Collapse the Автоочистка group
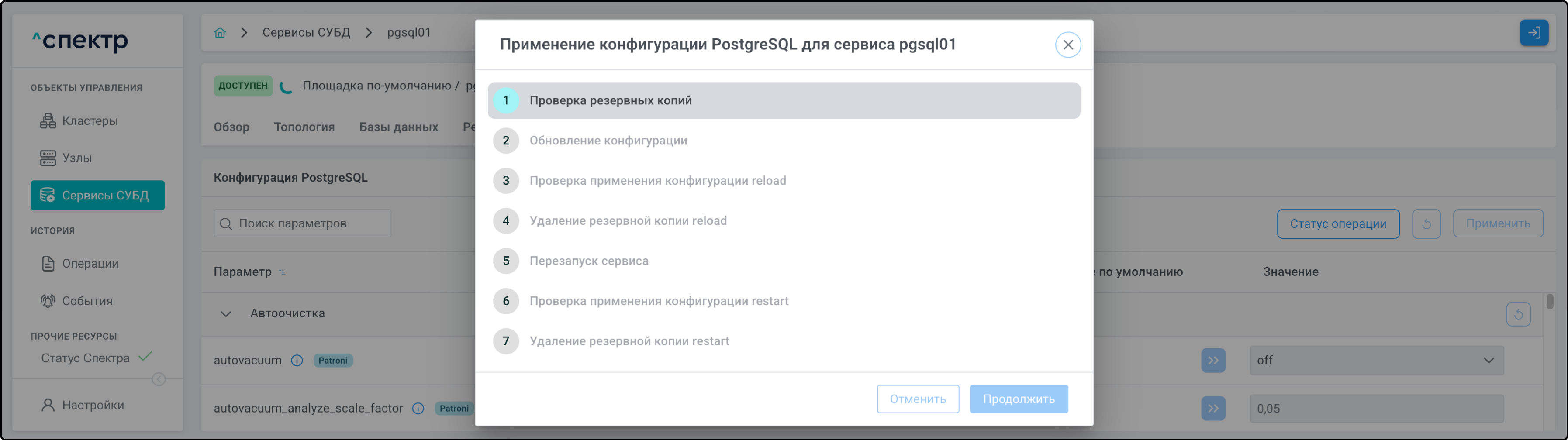1568x440 pixels. click(226, 314)
